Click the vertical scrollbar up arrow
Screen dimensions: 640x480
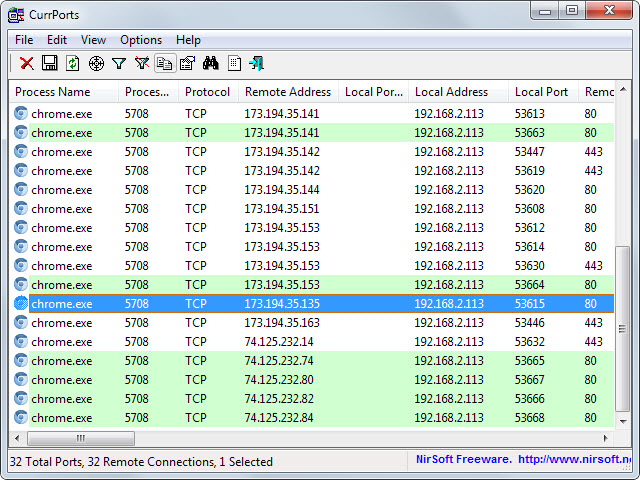(x=623, y=89)
